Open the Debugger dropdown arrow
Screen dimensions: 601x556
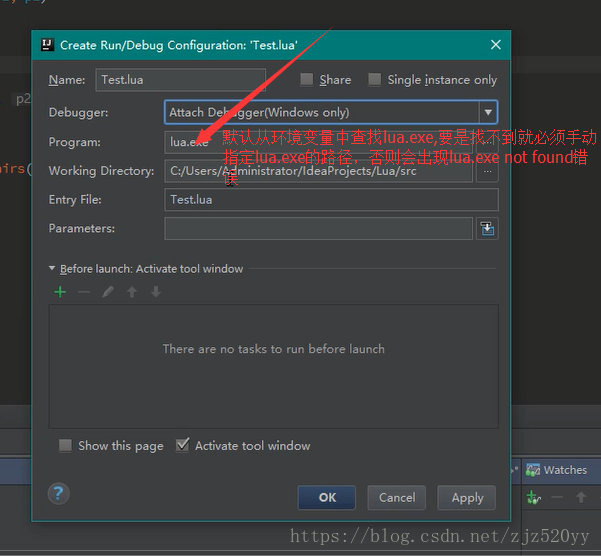click(488, 112)
